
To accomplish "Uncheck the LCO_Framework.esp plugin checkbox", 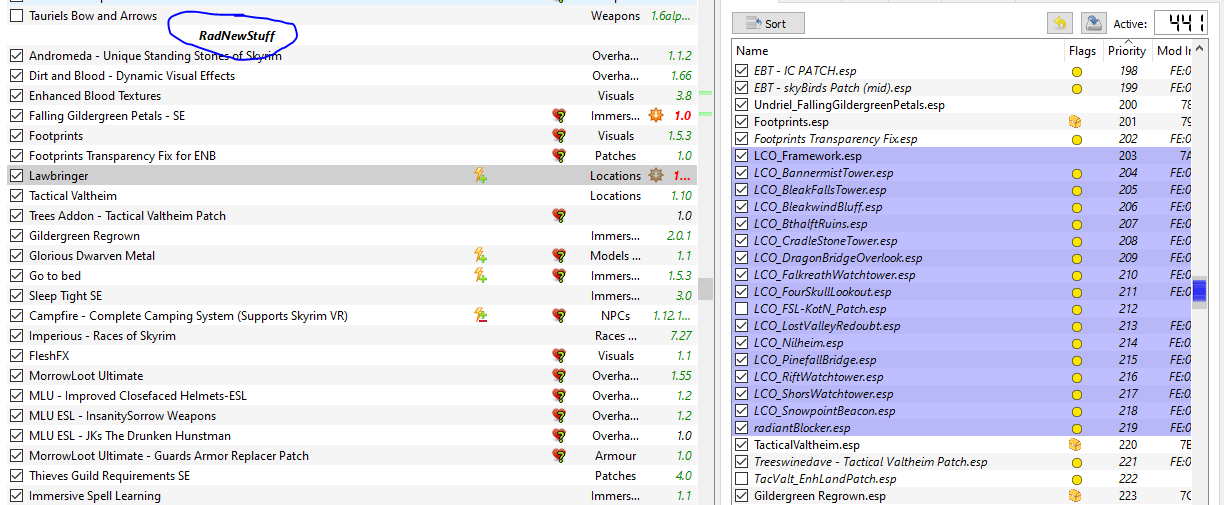I will point(742,156).
